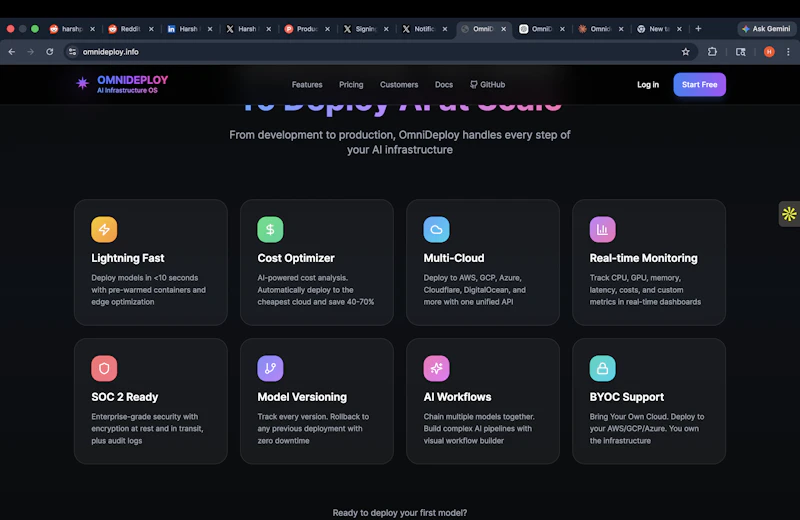Screen dimensions: 800x520
Task: Click the OmniDeploy star logo icon
Action: 82,83
